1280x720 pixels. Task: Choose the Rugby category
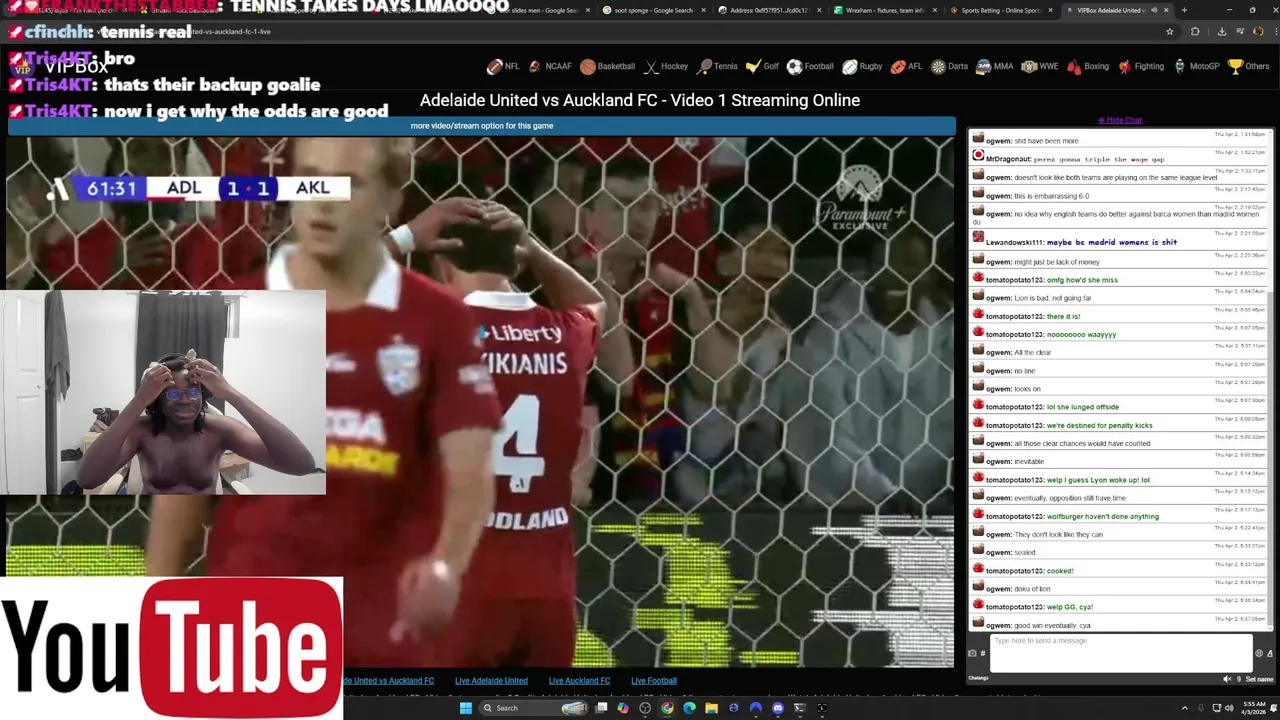coord(862,67)
